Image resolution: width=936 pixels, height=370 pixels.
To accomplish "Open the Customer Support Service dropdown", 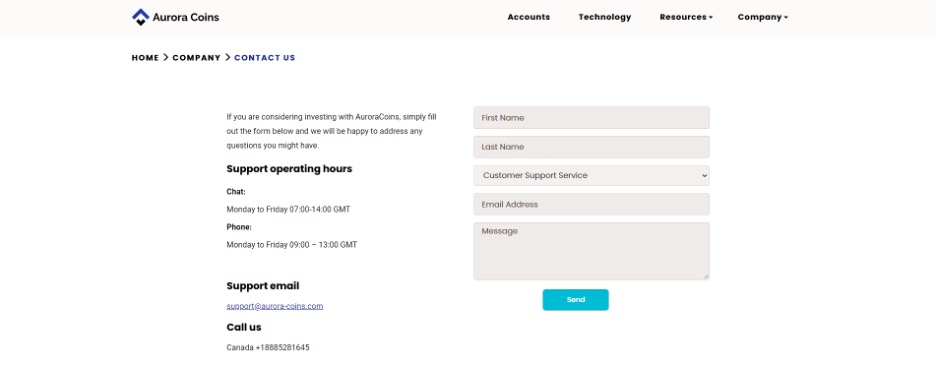I will (x=592, y=175).
